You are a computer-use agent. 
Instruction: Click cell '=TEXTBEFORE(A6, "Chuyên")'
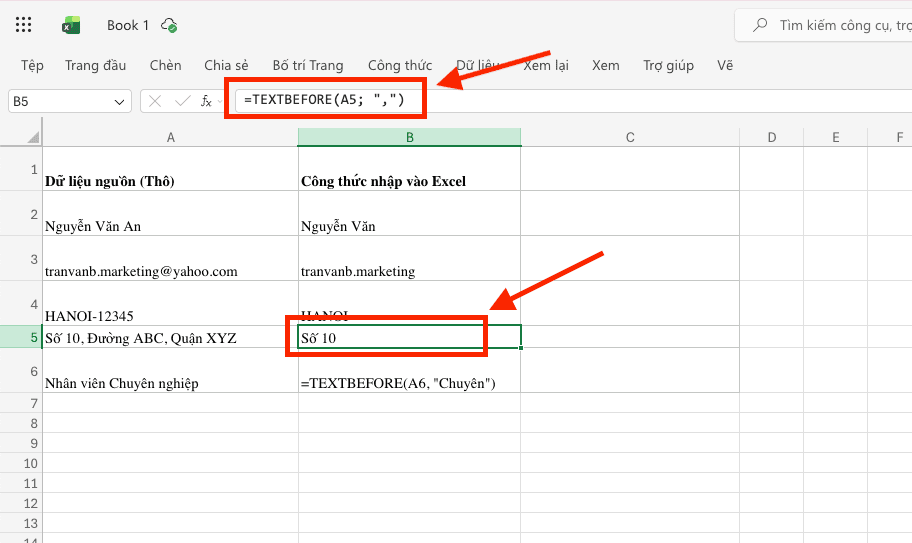[x=409, y=371]
